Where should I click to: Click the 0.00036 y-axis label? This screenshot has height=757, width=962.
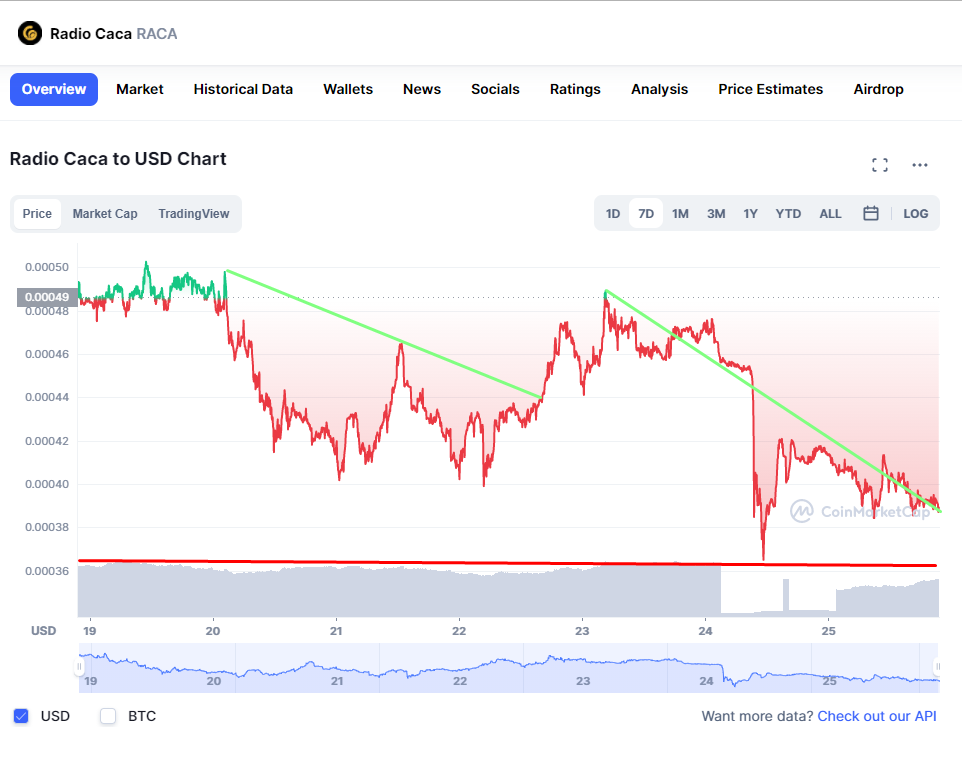[47, 571]
